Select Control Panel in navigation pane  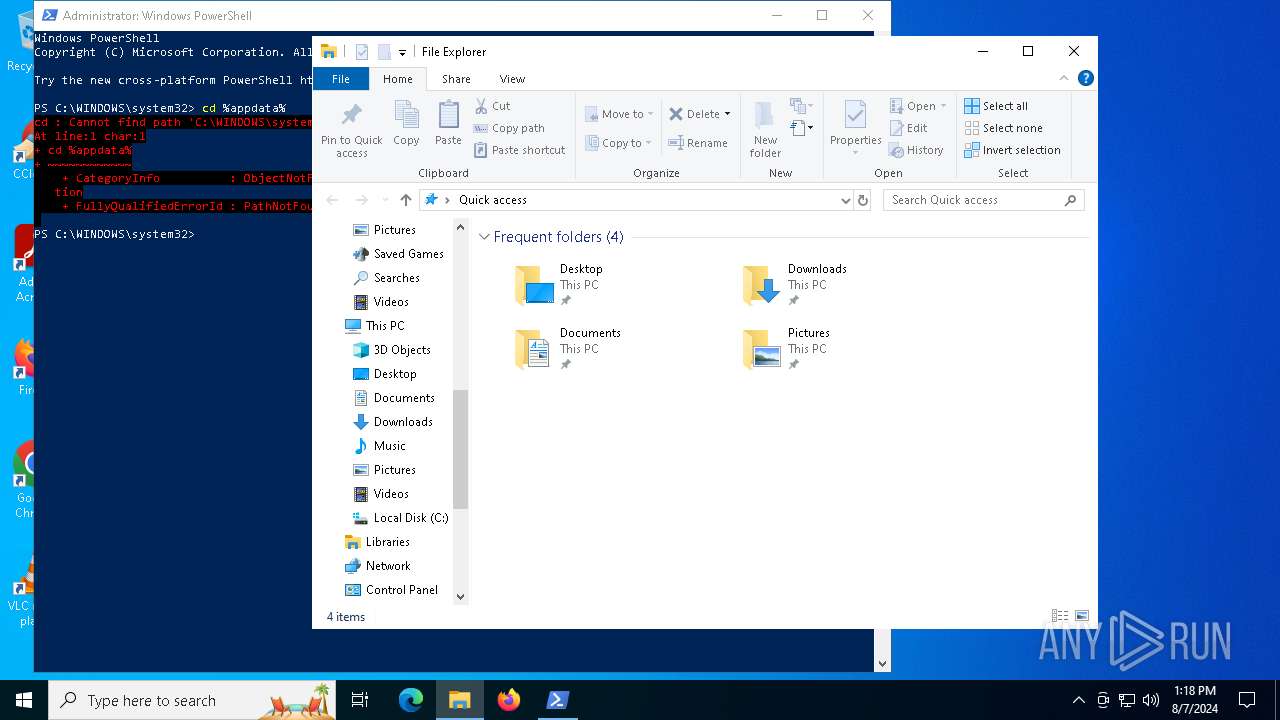pos(391,590)
